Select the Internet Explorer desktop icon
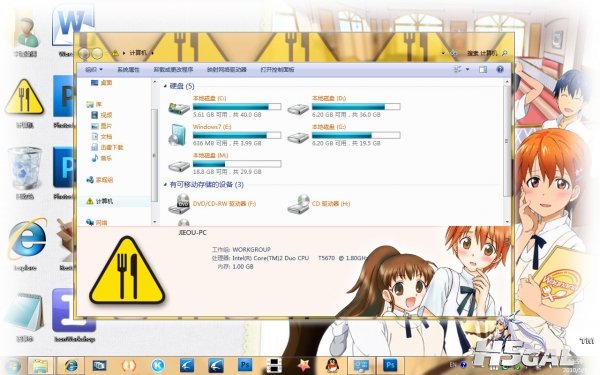The width and height of the screenshot is (600, 375). pyautogui.click(x=27, y=239)
